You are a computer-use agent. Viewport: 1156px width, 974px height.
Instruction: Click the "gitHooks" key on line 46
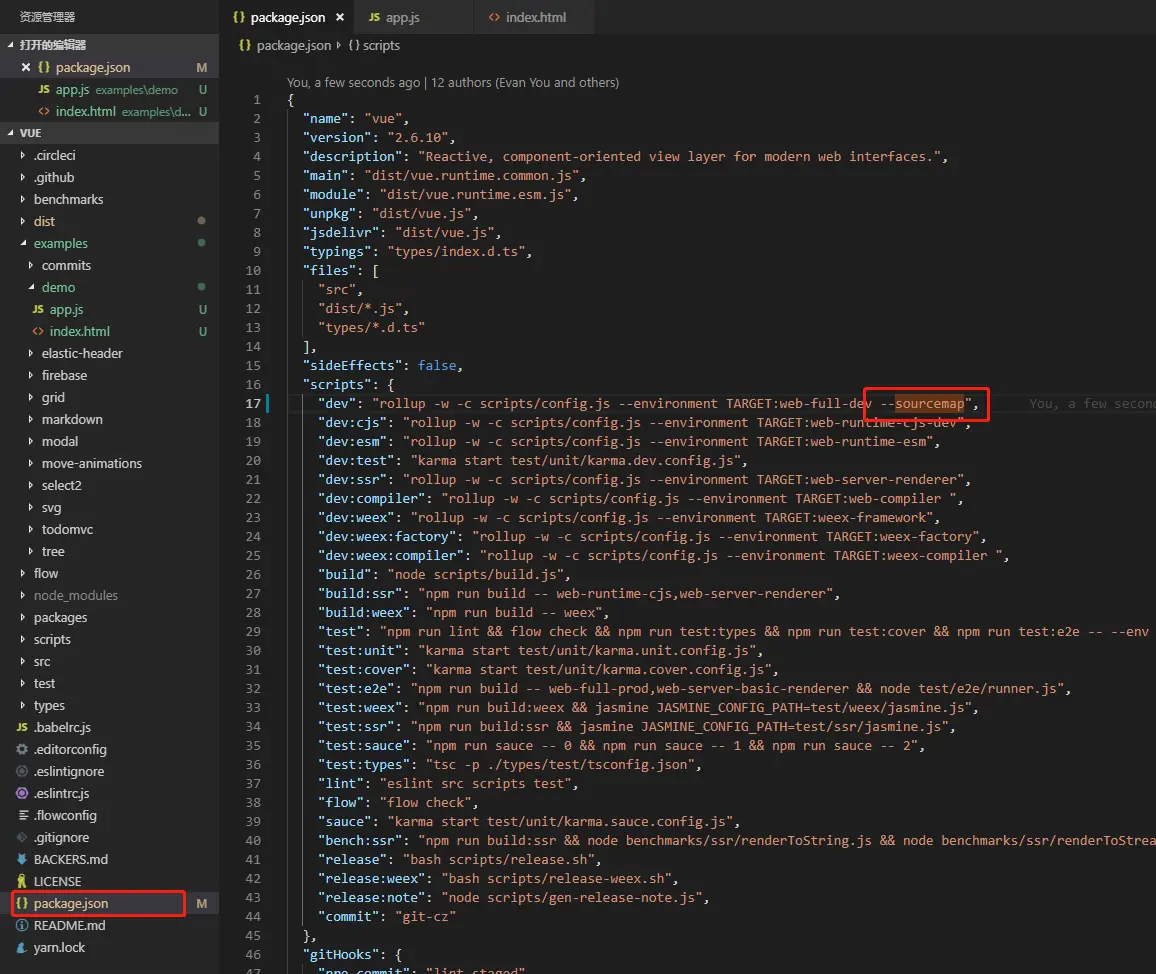[x=341, y=955]
